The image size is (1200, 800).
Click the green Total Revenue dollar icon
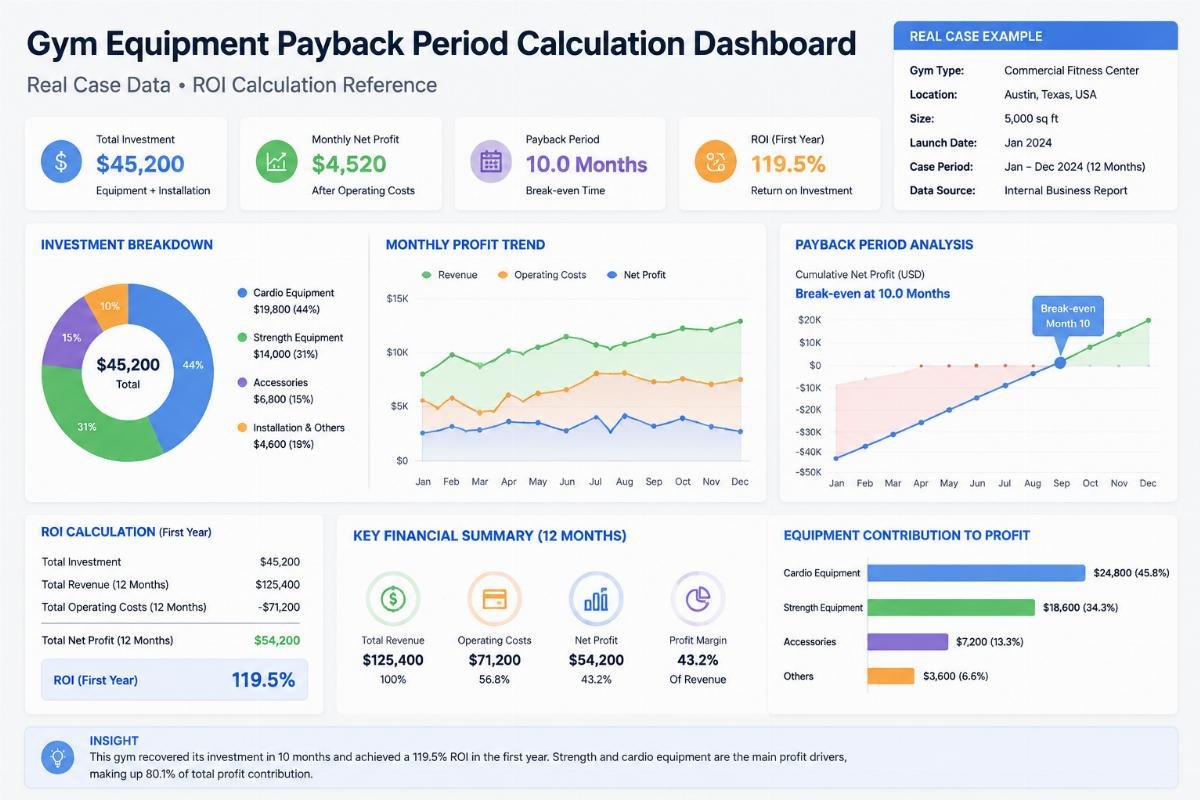pyautogui.click(x=393, y=598)
